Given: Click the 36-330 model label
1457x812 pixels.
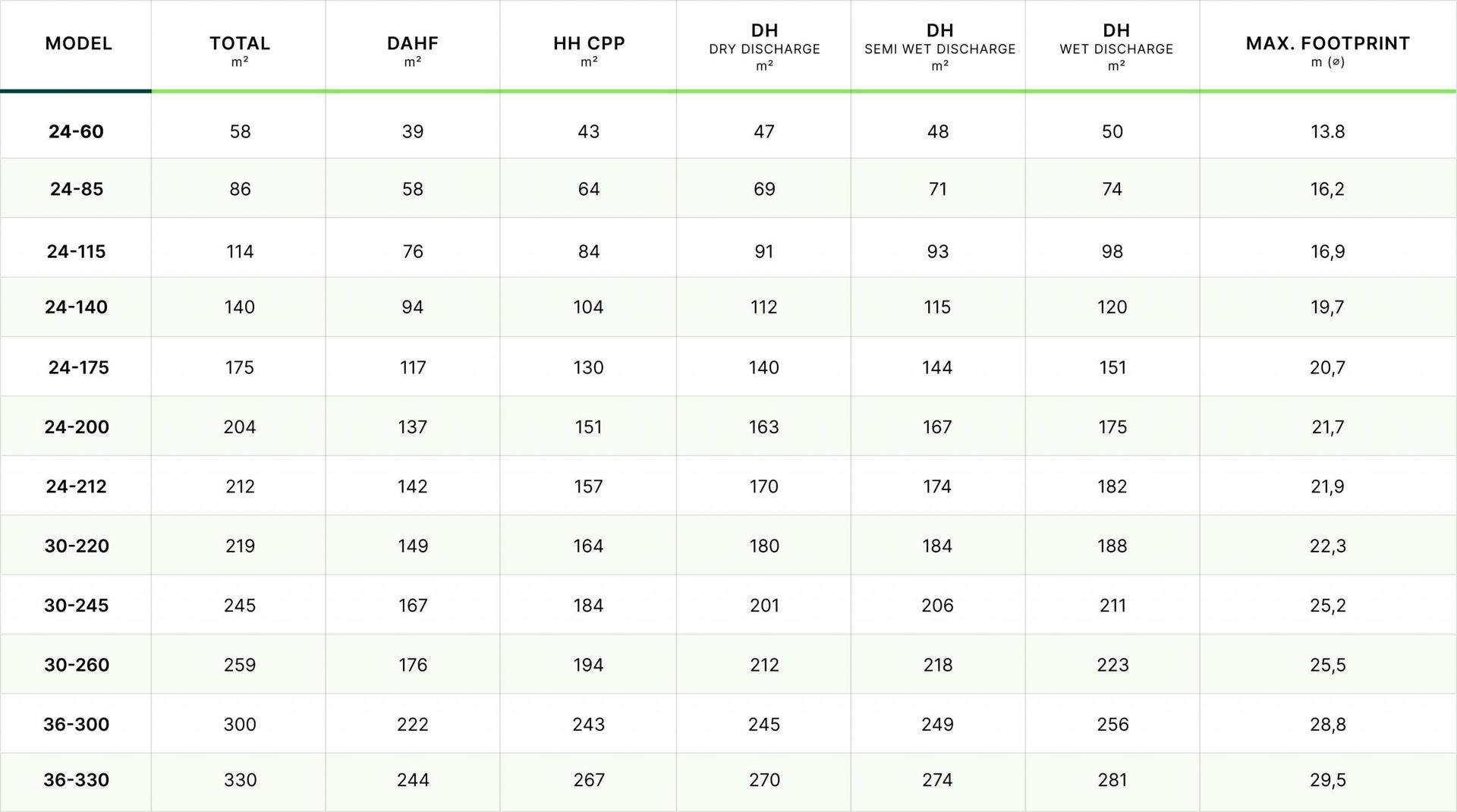Looking at the screenshot, I should click(x=76, y=779).
